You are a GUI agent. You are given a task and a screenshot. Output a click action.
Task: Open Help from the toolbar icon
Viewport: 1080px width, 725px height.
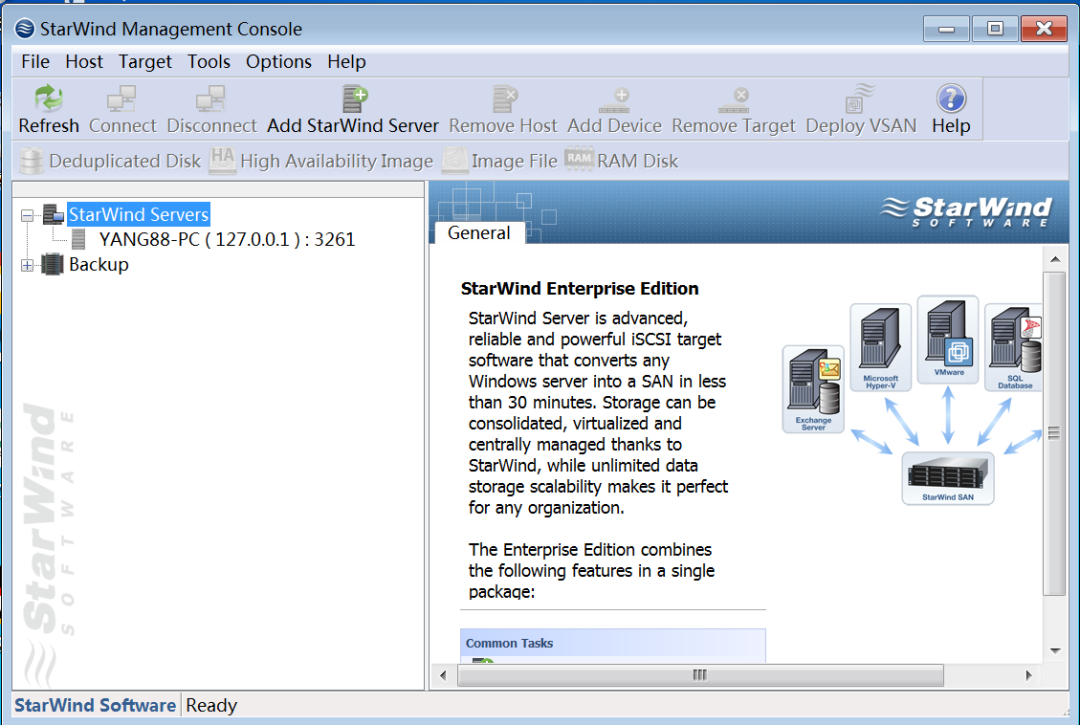(x=951, y=98)
